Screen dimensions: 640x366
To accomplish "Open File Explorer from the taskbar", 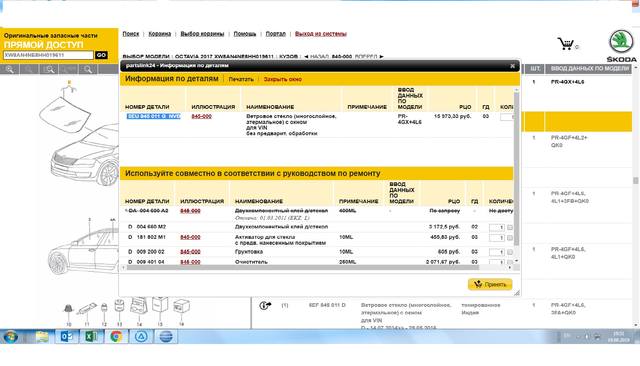I will point(42,337).
